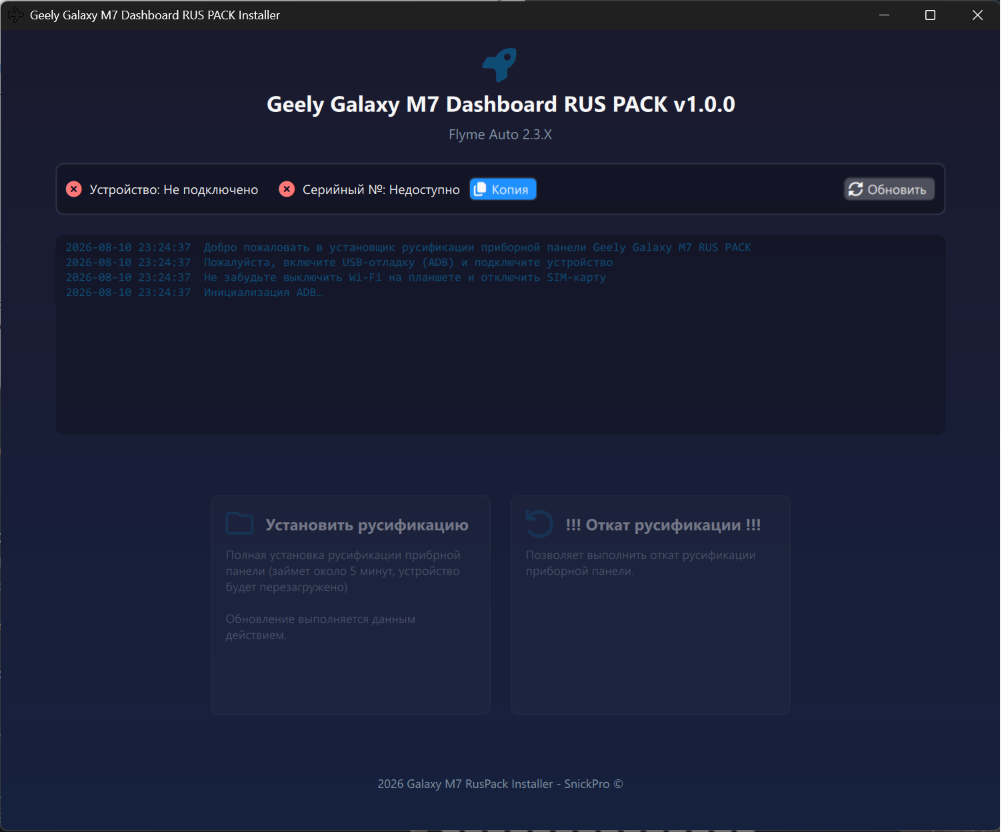This screenshot has width=1001, height=832.
Task: Click the window title text in title bar
Action: pyautogui.click(x=155, y=15)
